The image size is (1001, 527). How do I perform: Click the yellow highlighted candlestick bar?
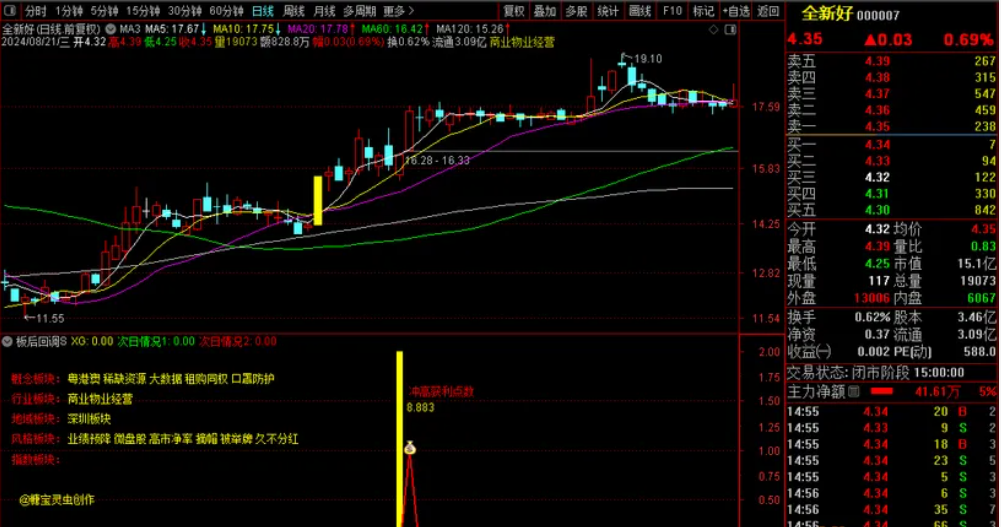pyautogui.click(x=319, y=200)
